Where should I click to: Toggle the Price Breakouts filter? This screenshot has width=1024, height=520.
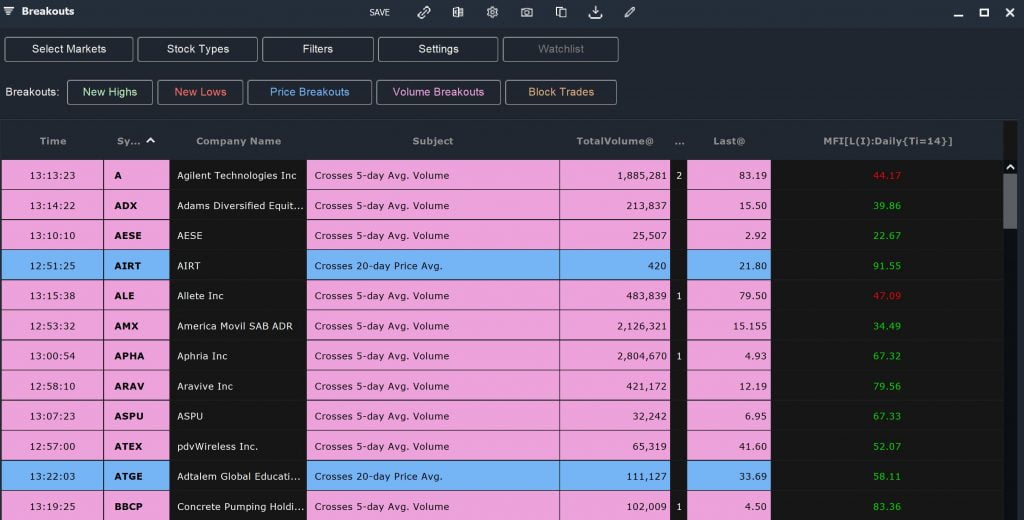coord(309,92)
